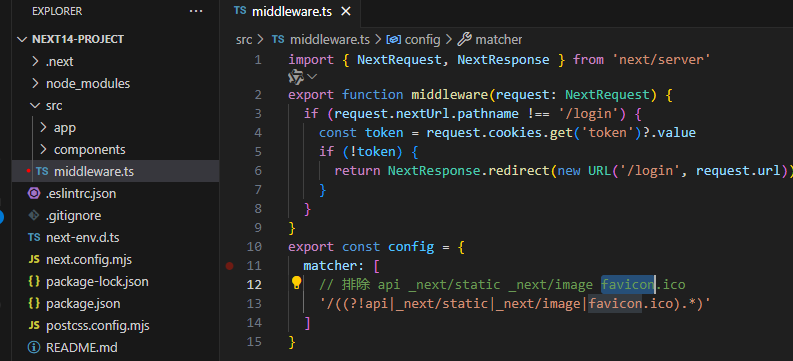Click the config identifier on line 10

(411, 247)
